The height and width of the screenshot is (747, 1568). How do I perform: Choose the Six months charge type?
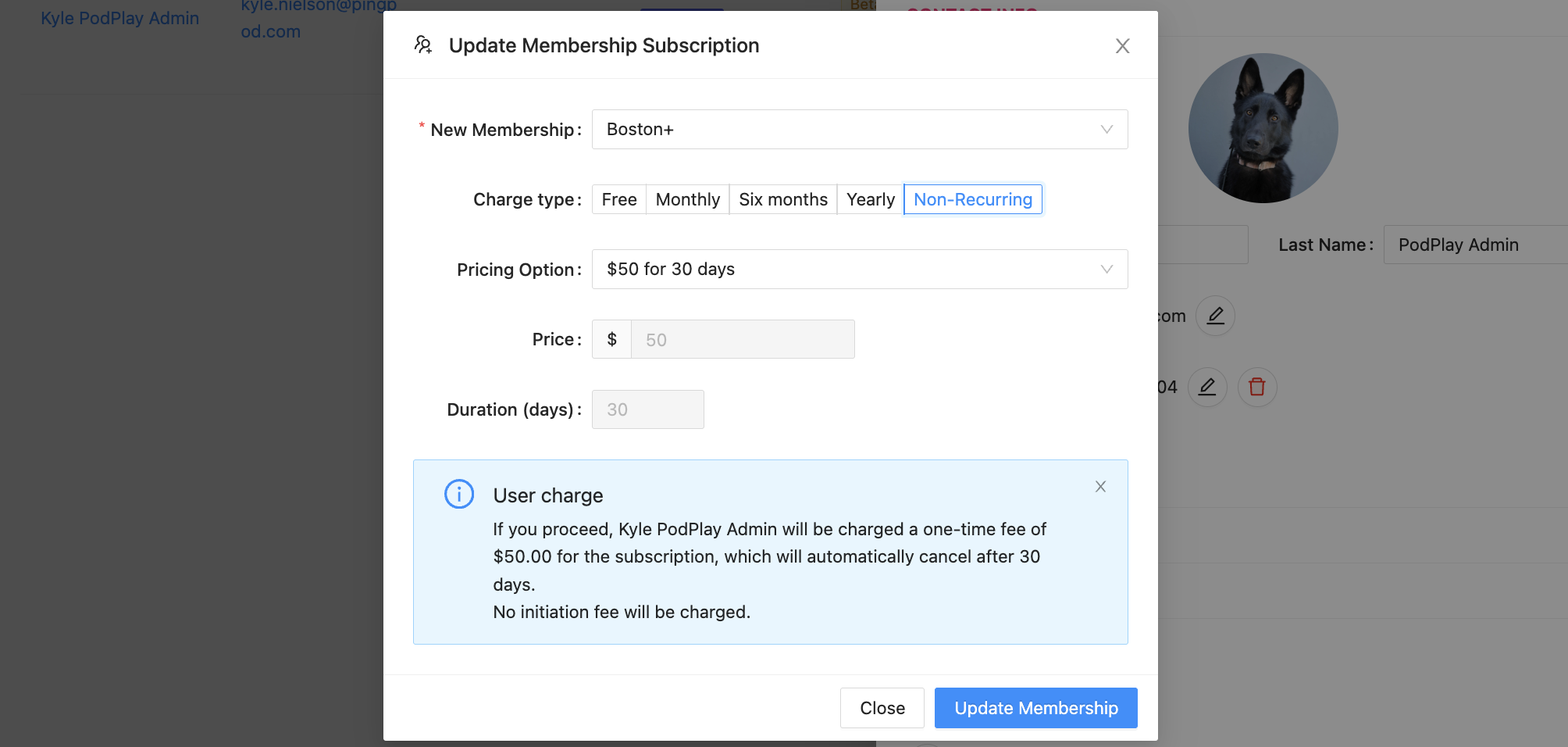pos(782,199)
